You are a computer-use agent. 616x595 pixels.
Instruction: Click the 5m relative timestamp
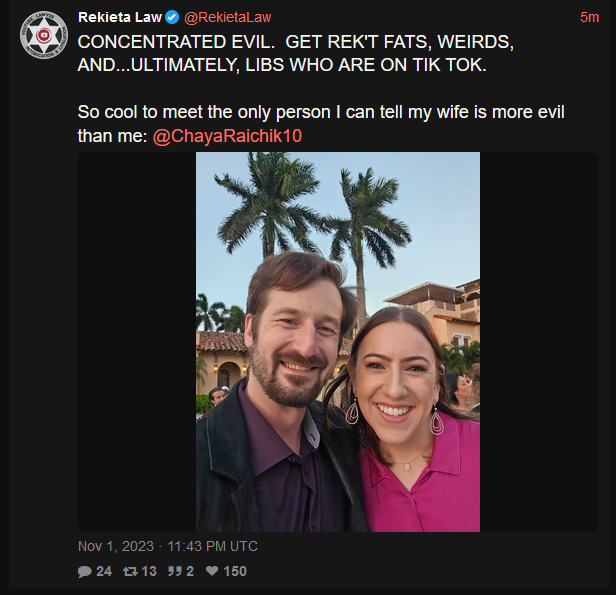[x=589, y=17]
